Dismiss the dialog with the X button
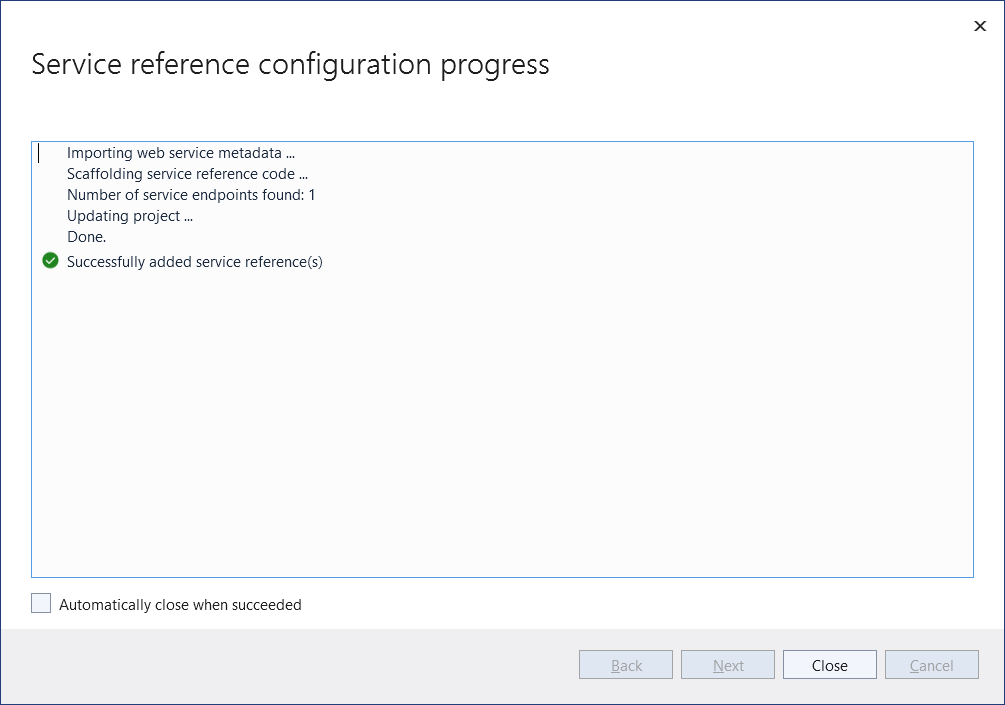Image resolution: width=1005 pixels, height=705 pixels. tap(979, 26)
